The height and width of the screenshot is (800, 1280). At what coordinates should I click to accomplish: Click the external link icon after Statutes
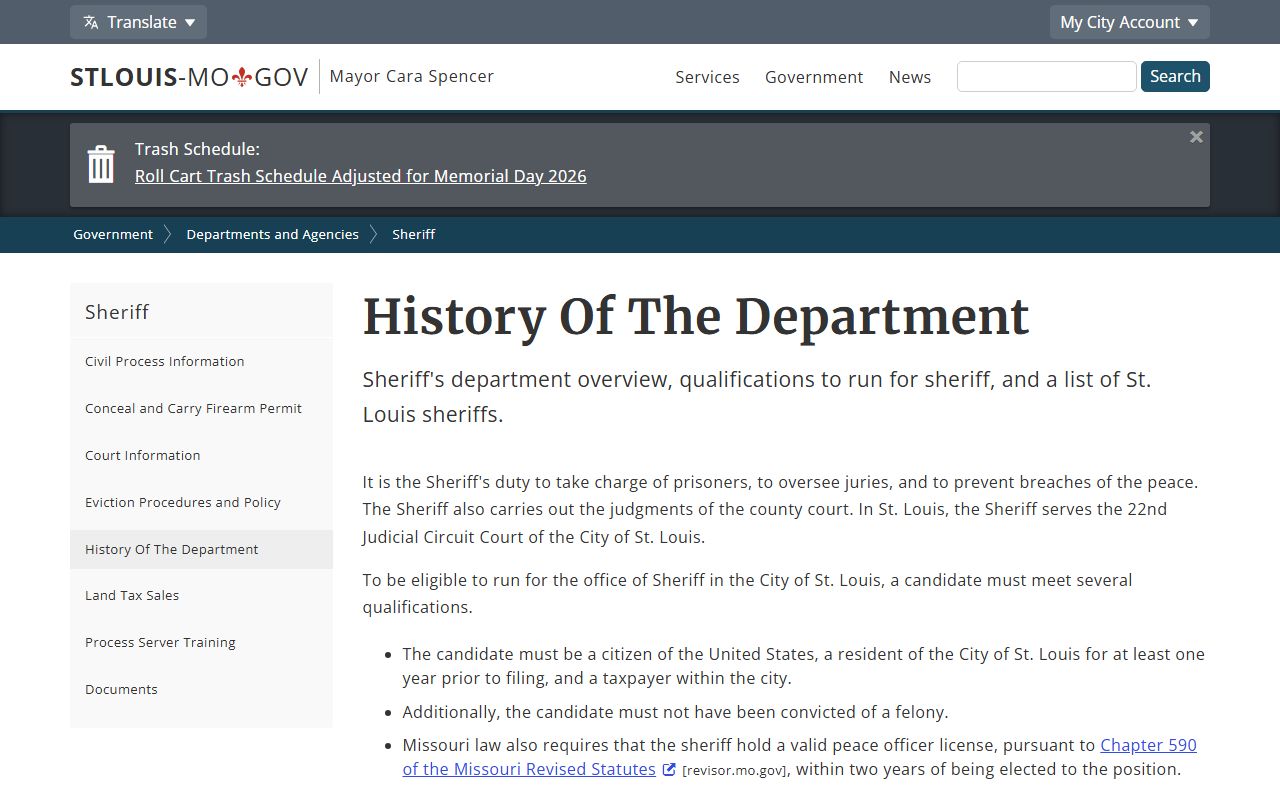[669, 769]
